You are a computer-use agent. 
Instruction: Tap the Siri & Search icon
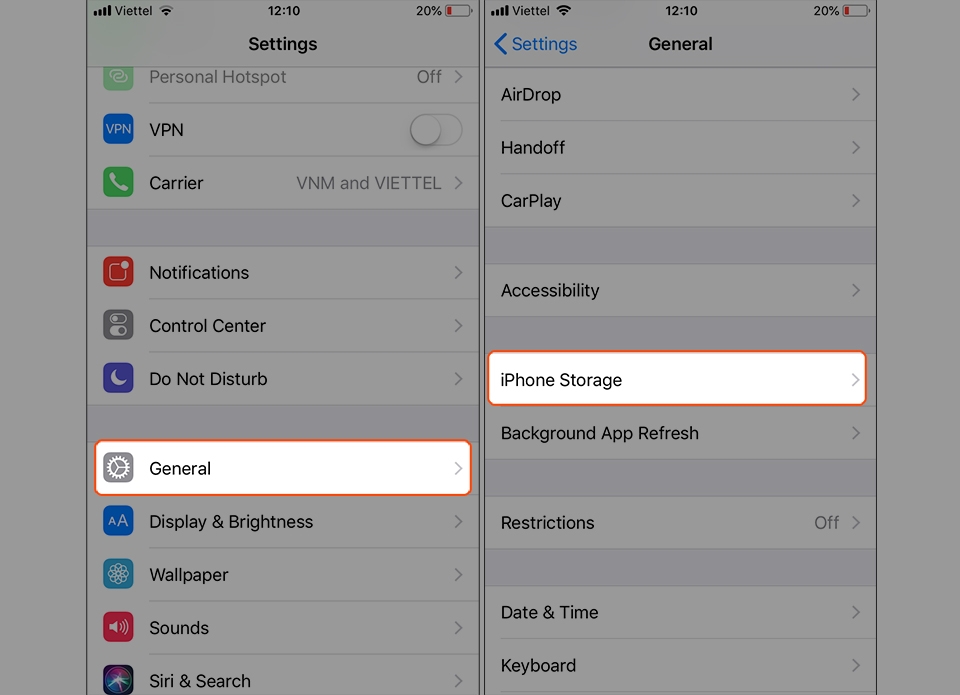pos(118,680)
